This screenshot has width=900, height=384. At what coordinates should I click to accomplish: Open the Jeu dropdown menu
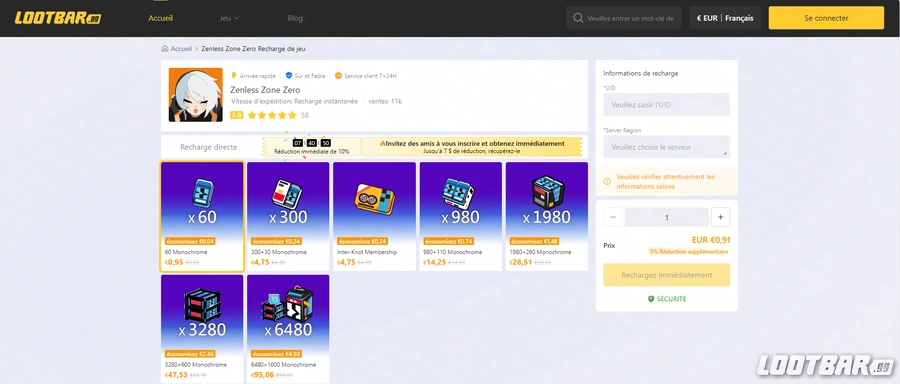(x=229, y=18)
